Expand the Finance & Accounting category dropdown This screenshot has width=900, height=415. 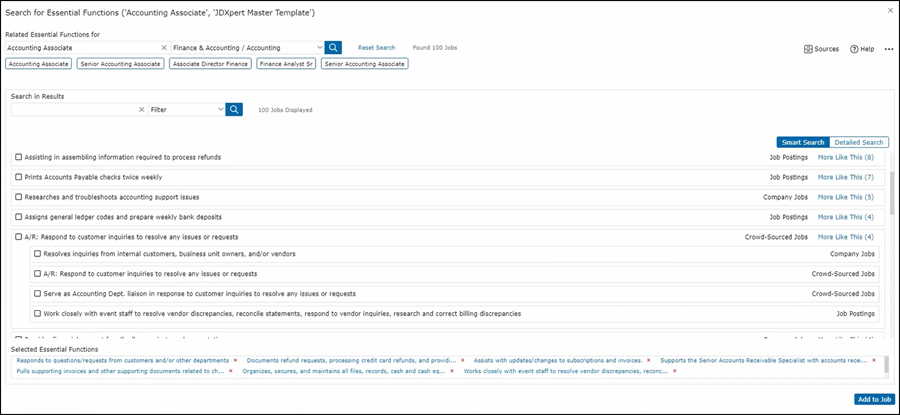tap(319, 47)
